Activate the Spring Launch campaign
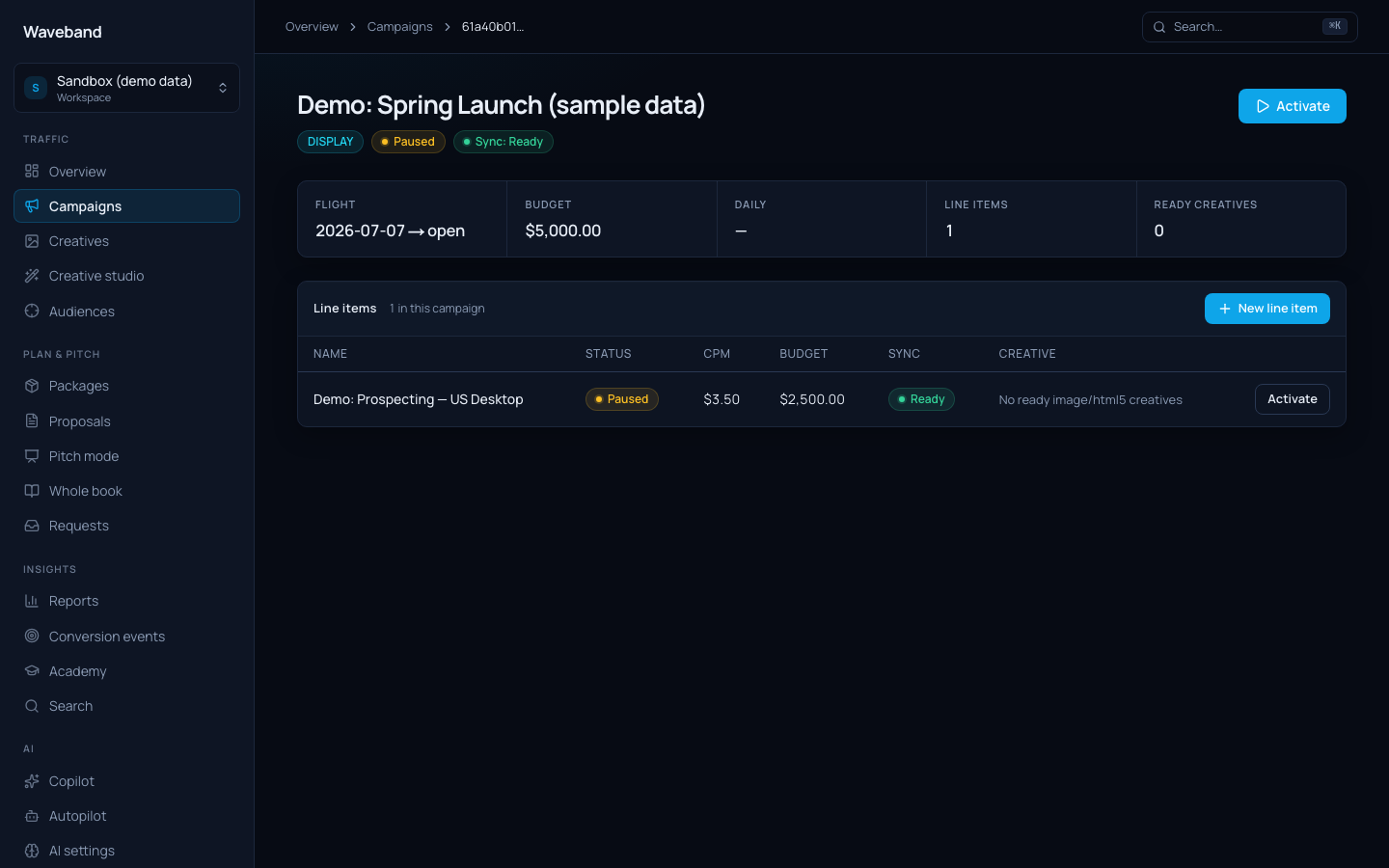This screenshot has height=868, width=1389. (1292, 106)
